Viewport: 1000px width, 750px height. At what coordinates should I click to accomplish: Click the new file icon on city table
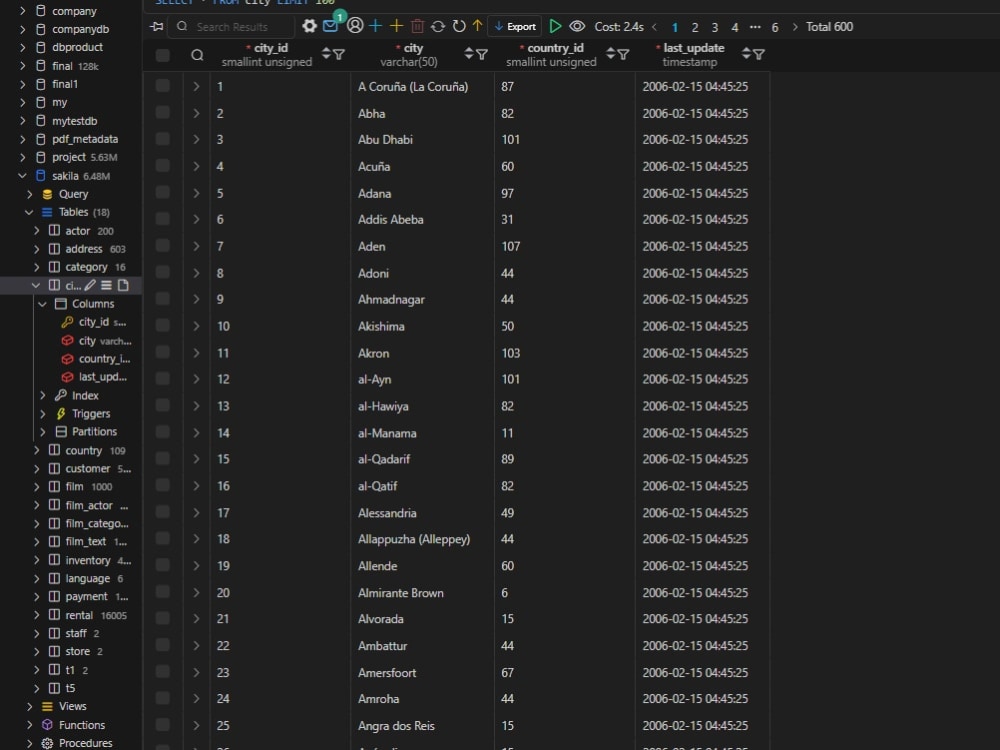(123, 285)
